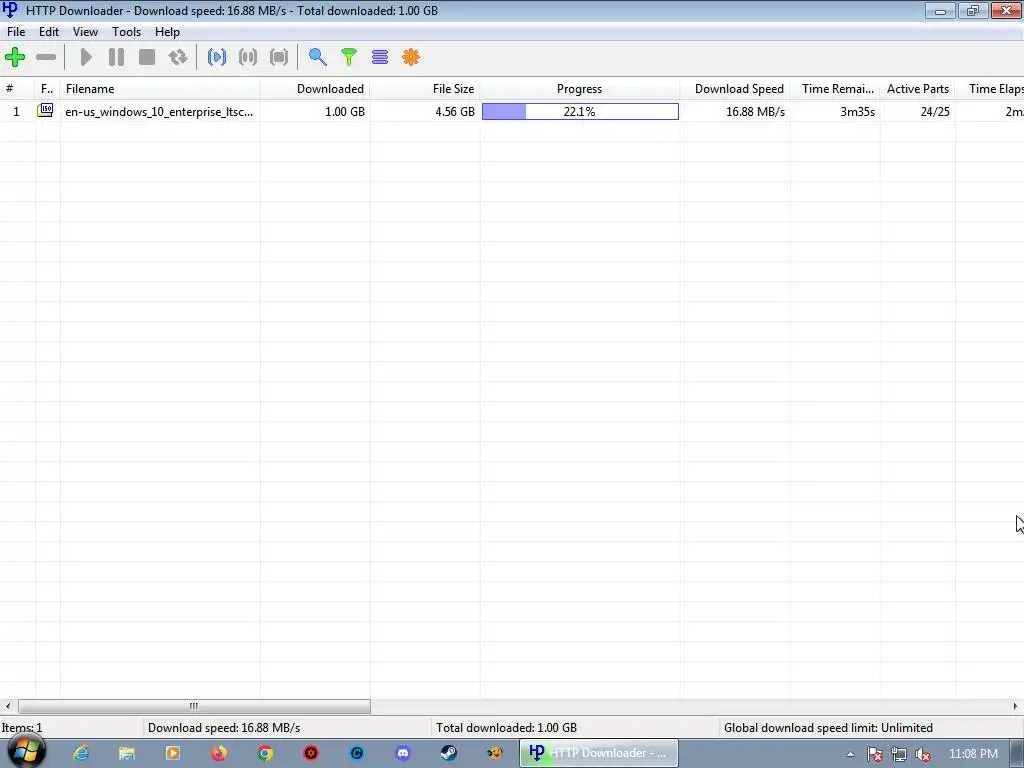Sort by the Filename column header
The image size is (1024, 768).
click(x=160, y=89)
